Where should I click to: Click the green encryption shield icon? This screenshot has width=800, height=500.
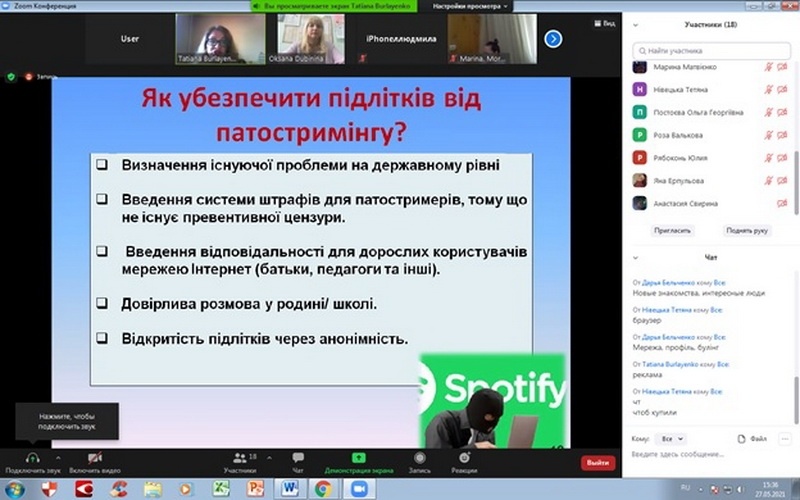[11, 76]
